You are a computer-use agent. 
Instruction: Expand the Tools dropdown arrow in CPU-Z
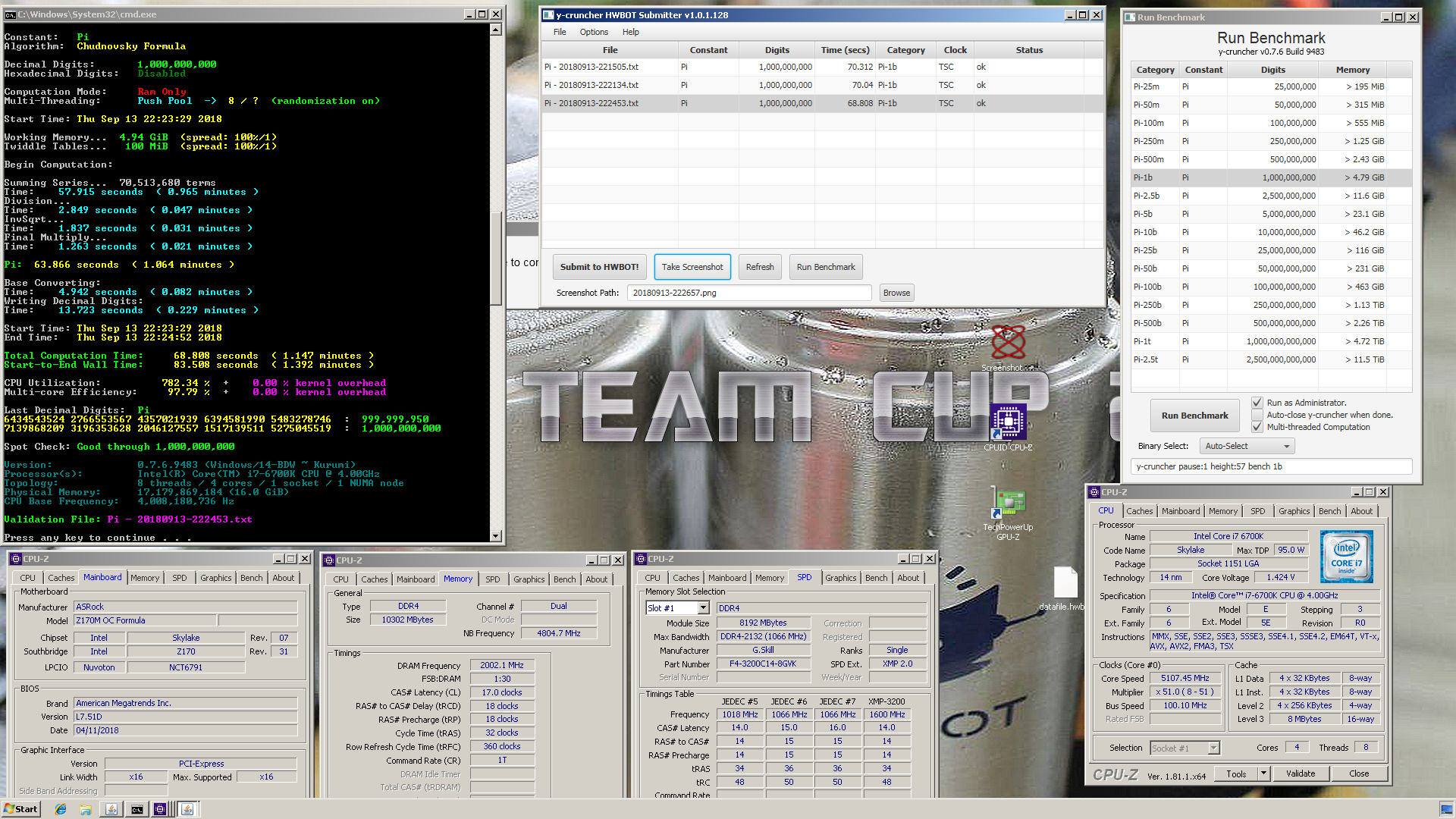(x=1263, y=773)
